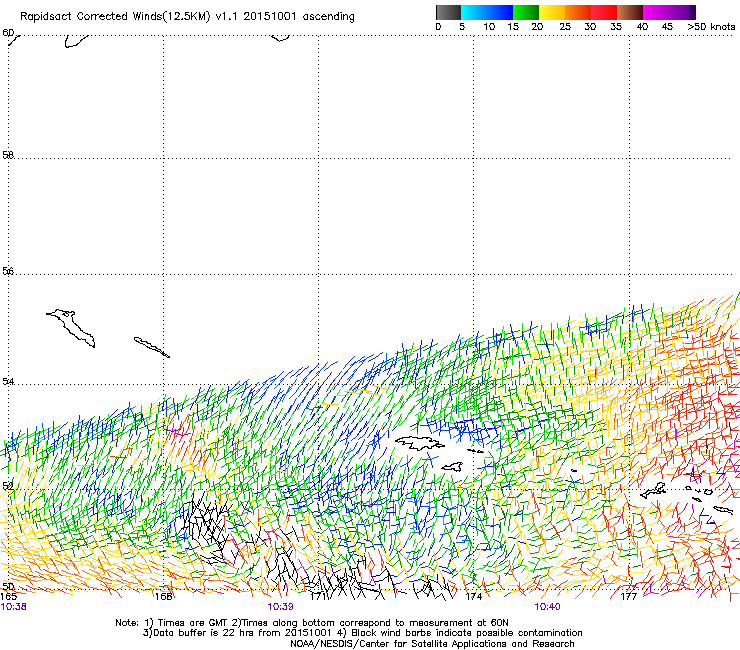The height and width of the screenshot is (650, 740).
Task: Select the magenta-purple 40–50 knots legend segment
Action: [669, 12]
